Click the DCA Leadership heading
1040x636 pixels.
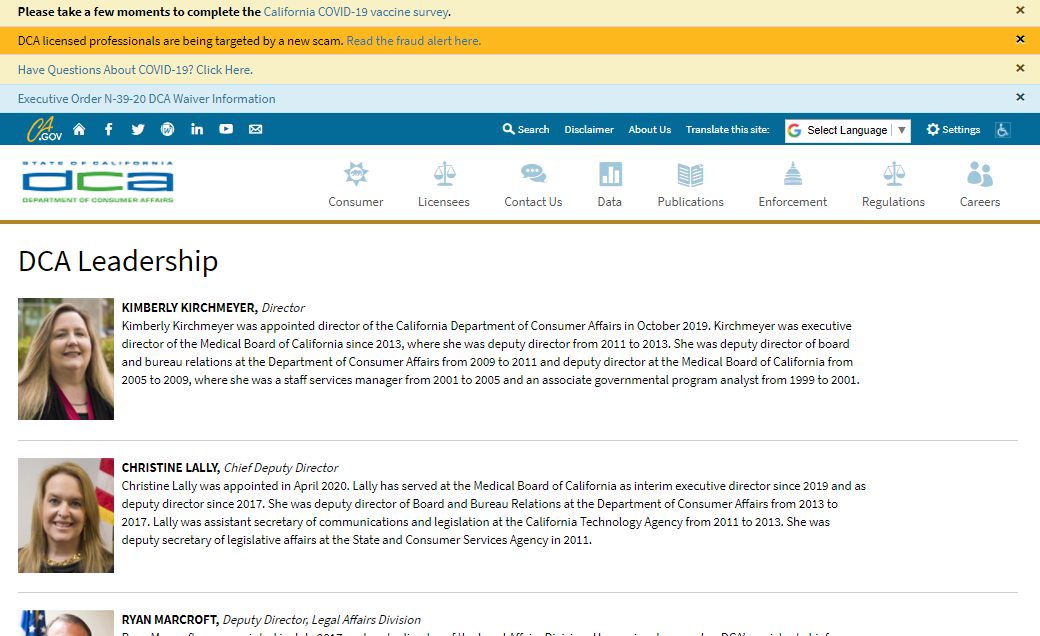pos(118,261)
